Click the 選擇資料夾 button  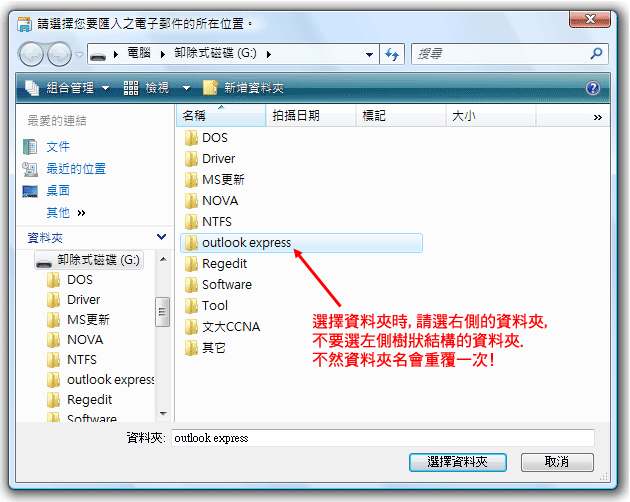pyautogui.click(x=458, y=462)
